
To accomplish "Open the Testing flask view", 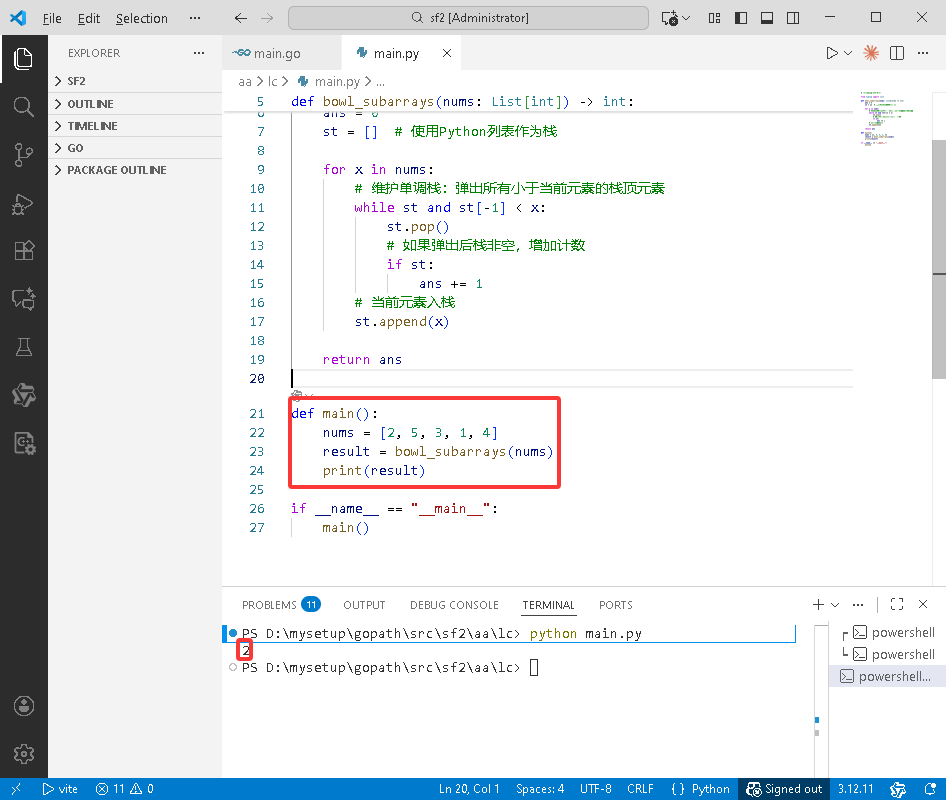I will (x=24, y=347).
